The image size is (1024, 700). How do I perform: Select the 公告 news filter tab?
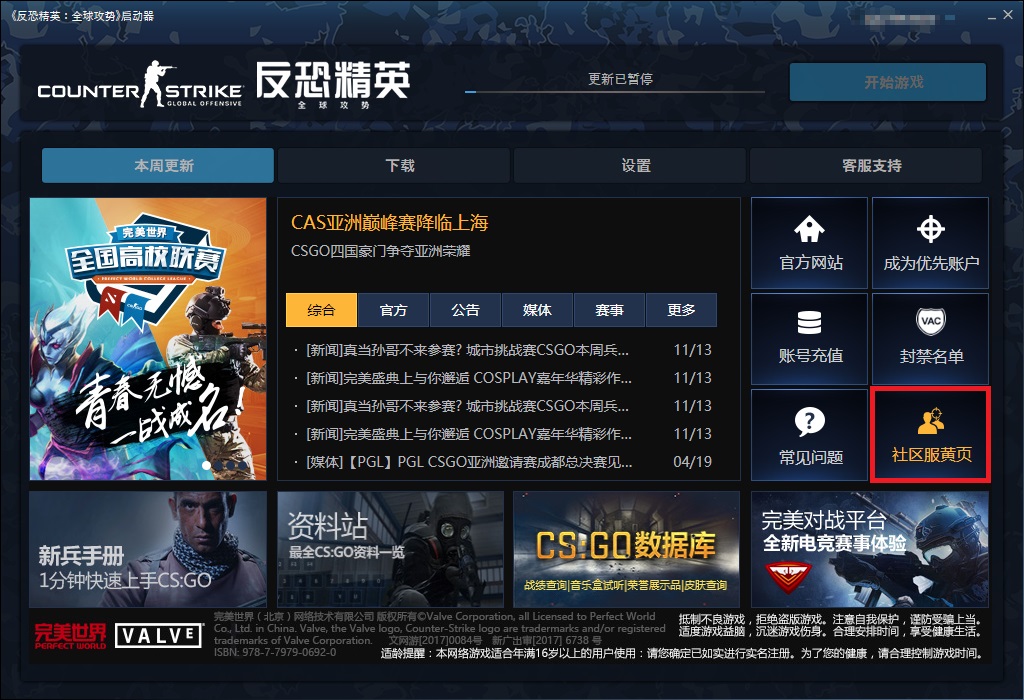coord(465,310)
